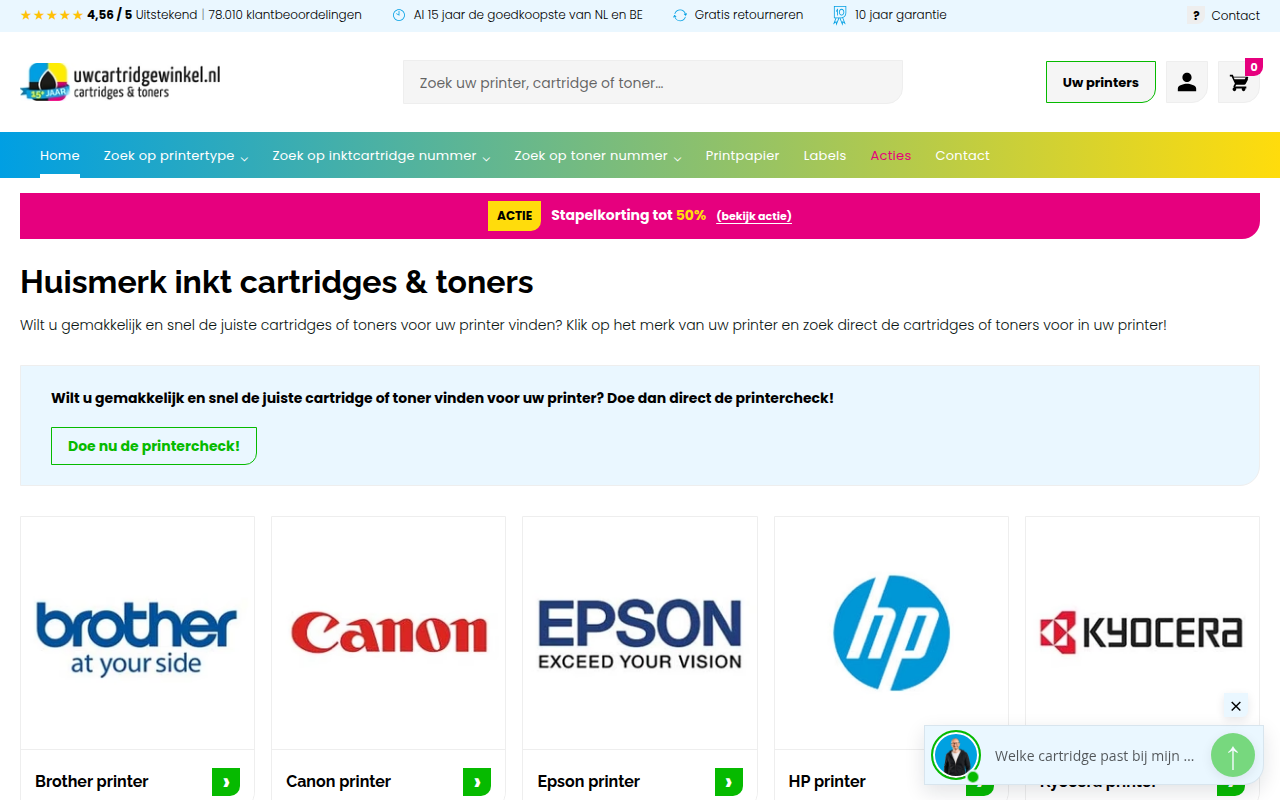Image resolution: width=1280 pixels, height=800 pixels.
Task: Click the Uw printers button
Action: tap(1101, 82)
